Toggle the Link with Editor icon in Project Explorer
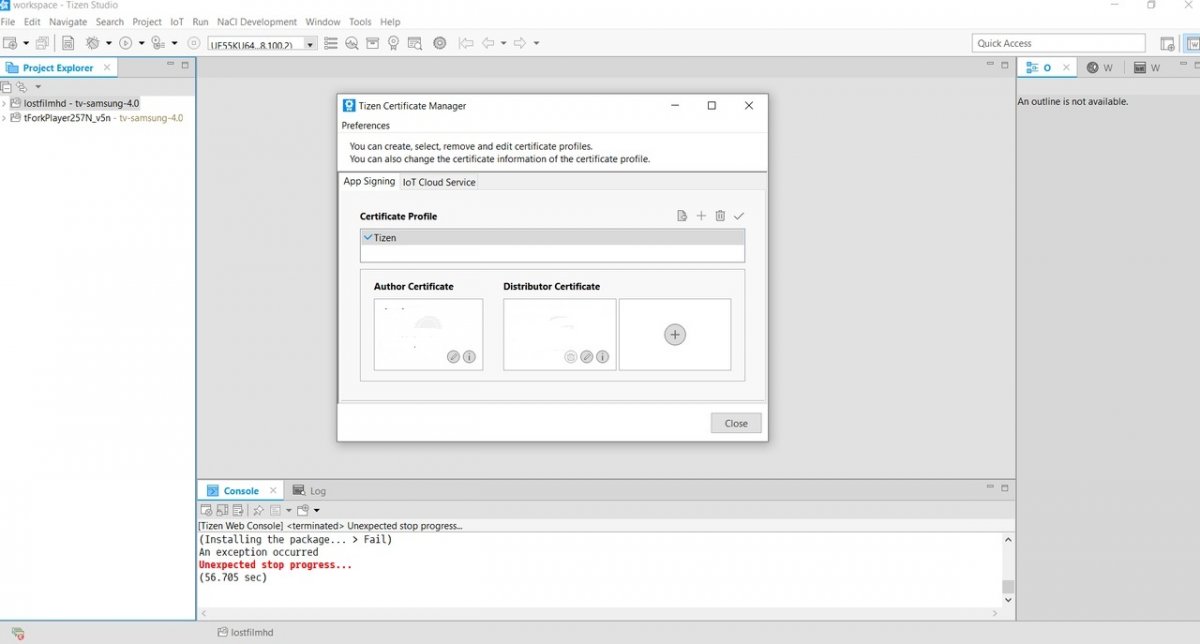The height and width of the screenshot is (644, 1200). point(22,87)
